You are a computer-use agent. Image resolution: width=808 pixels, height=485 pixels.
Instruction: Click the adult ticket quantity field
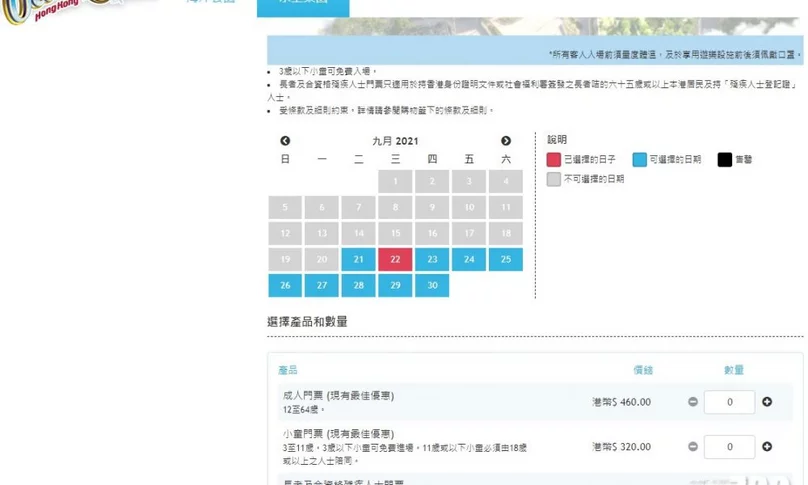pos(730,402)
